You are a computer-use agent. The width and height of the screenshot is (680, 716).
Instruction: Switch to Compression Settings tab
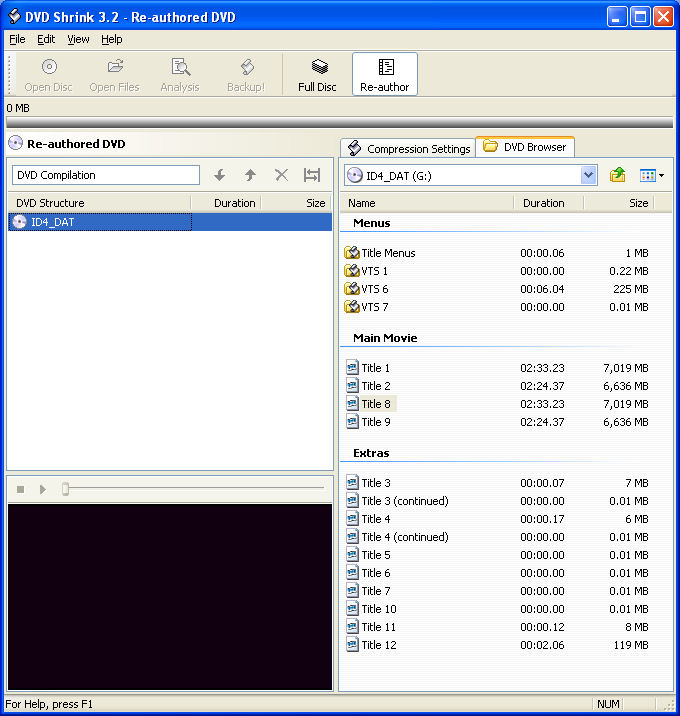(409, 148)
